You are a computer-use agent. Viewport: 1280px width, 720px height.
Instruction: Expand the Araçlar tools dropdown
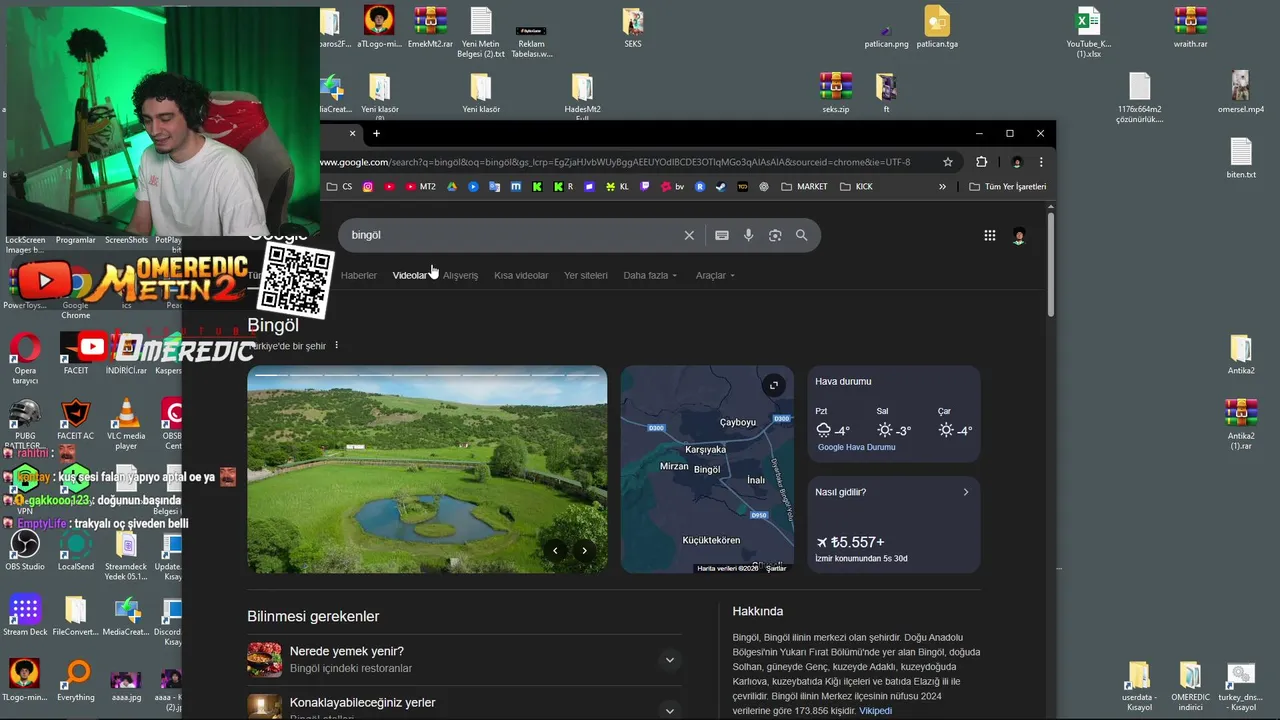pyautogui.click(x=715, y=275)
